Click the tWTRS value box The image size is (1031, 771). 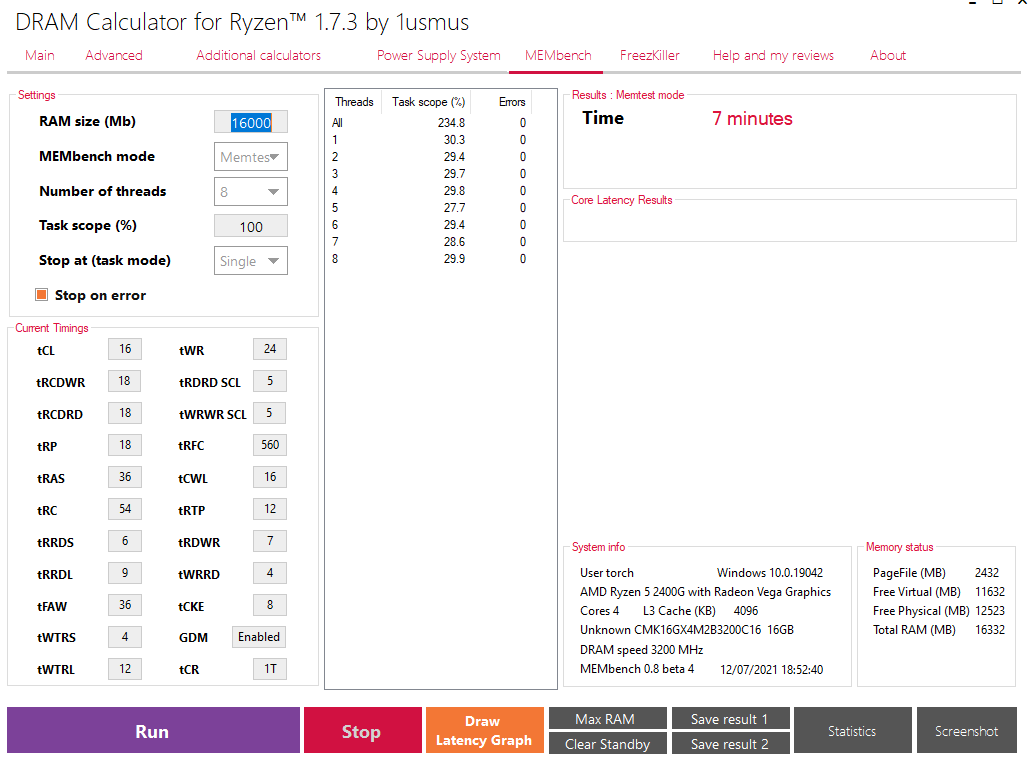[125, 637]
